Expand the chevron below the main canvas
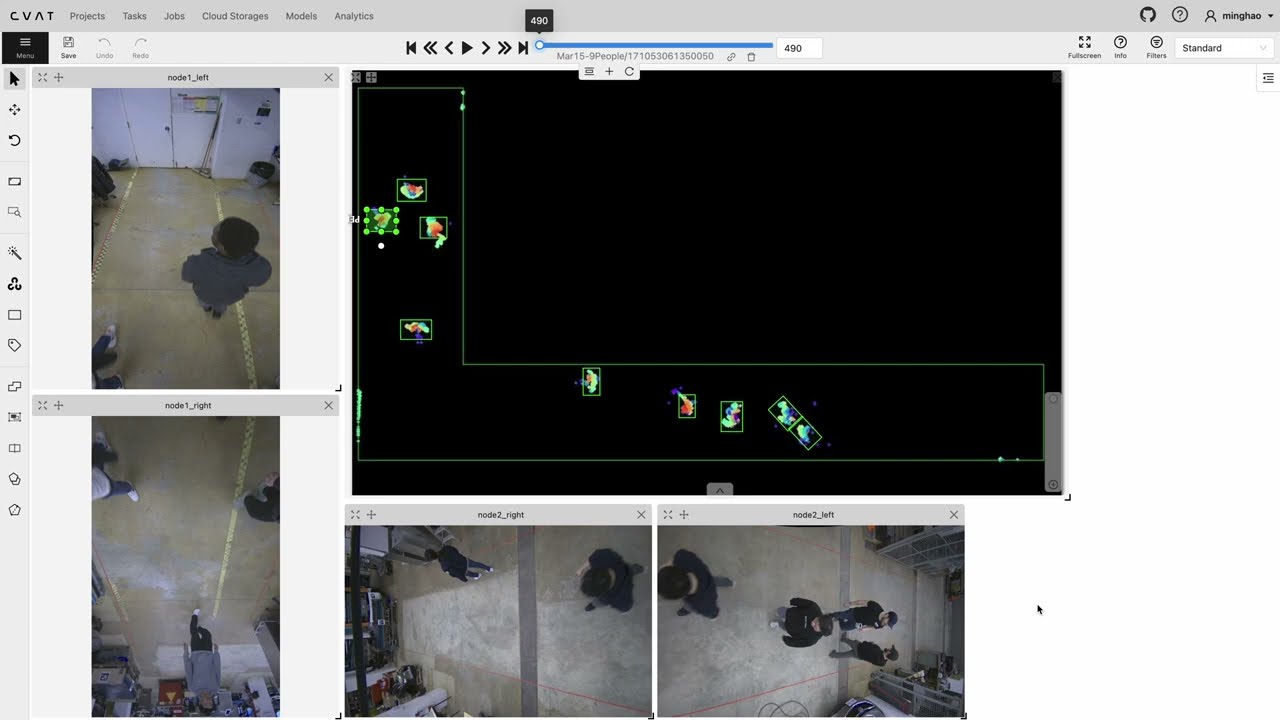The image size is (1280, 720). tap(720, 490)
